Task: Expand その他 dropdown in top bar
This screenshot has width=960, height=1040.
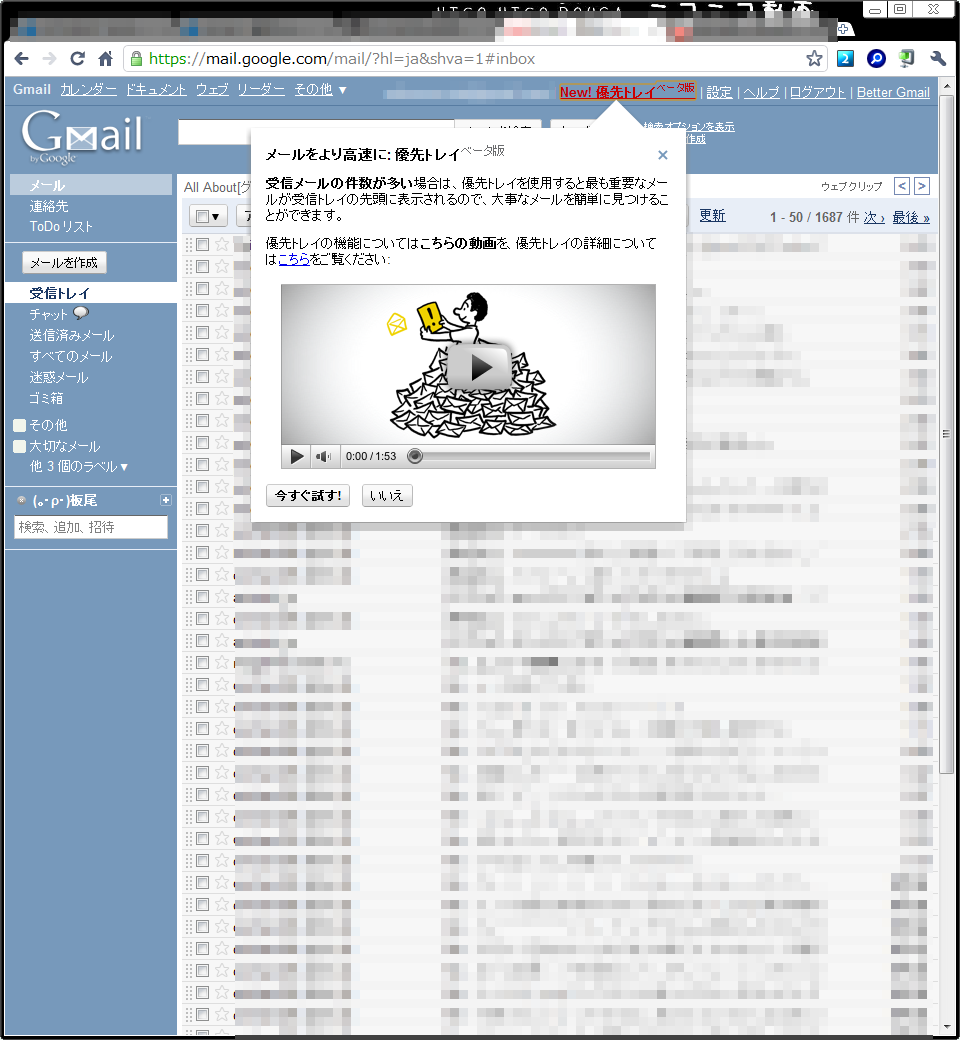Action: pos(320,90)
